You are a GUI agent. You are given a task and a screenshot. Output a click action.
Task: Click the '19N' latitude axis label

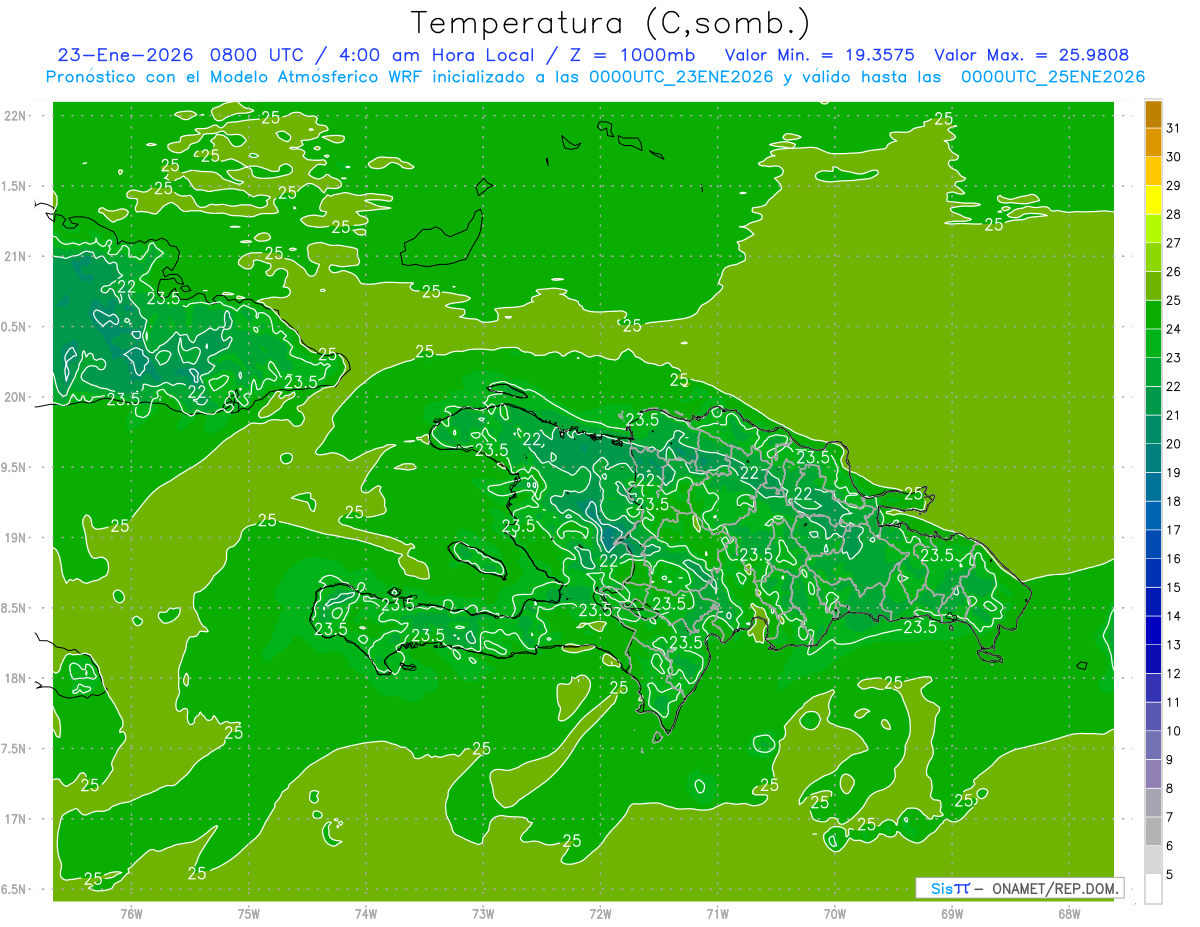coord(15,537)
